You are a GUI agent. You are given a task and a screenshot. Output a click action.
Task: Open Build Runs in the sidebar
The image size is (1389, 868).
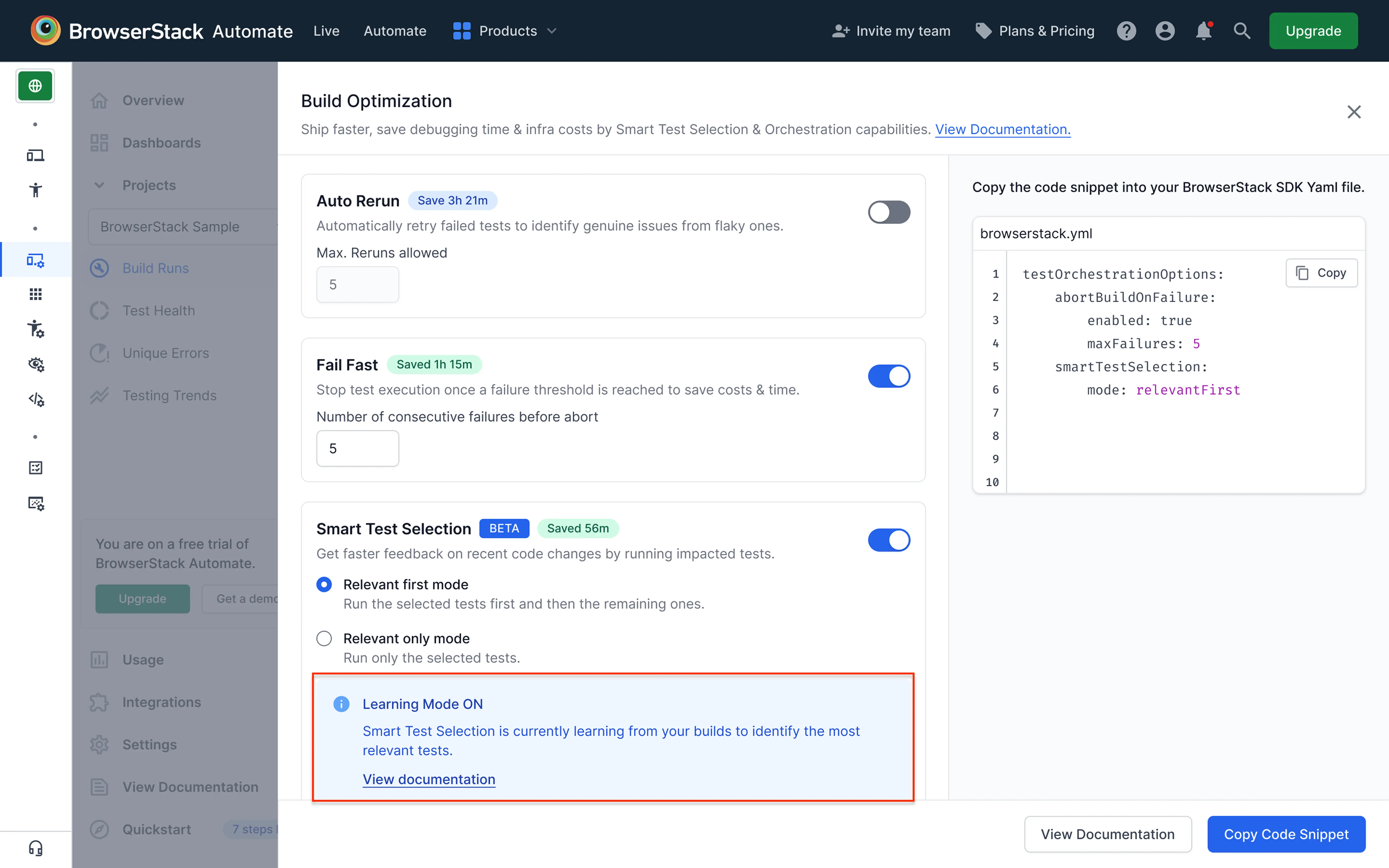click(156, 268)
